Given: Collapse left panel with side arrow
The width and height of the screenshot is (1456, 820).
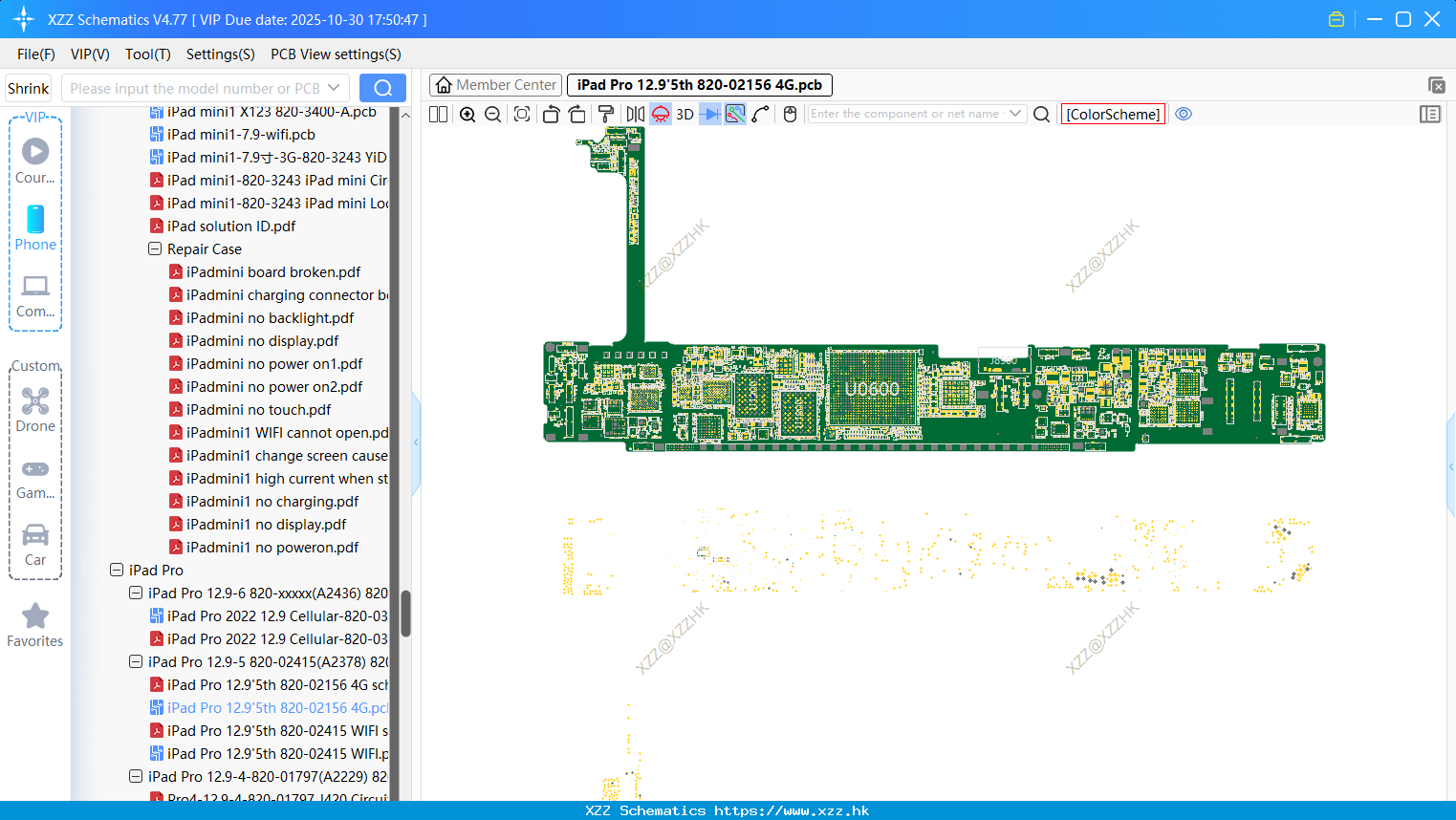Looking at the screenshot, I should point(416,442).
